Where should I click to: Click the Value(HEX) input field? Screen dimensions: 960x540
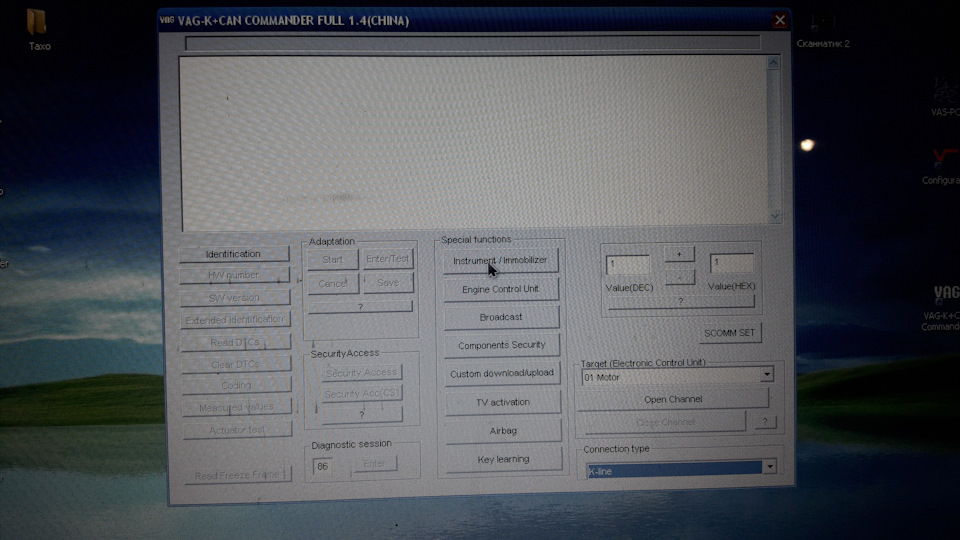tap(732, 263)
